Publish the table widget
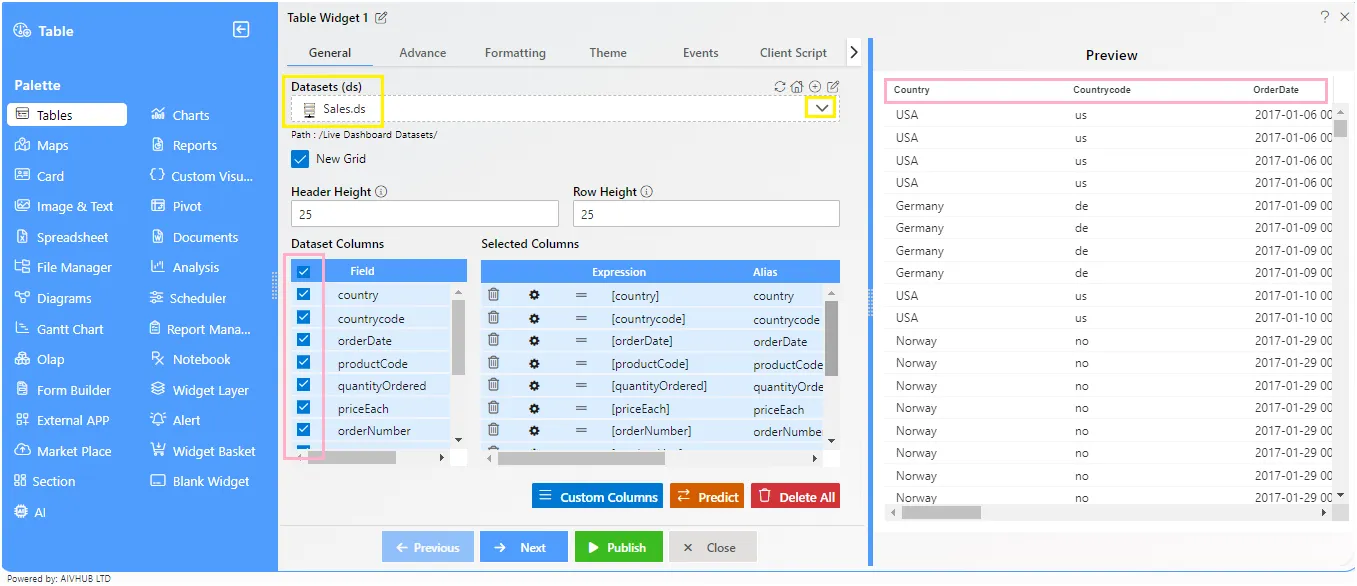Image resolution: width=1357 pixels, height=586 pixels. [618, 547]
